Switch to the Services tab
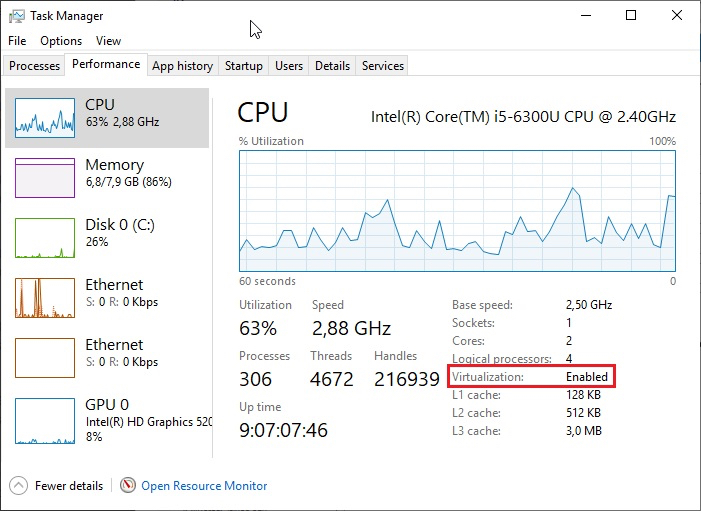 tap(383, 66)
